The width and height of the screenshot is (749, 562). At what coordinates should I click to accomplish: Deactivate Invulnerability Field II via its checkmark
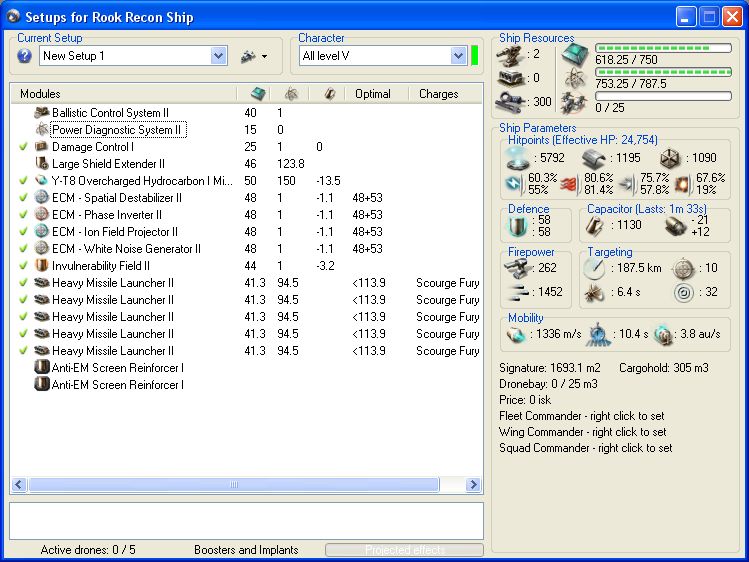pos(23,265)
